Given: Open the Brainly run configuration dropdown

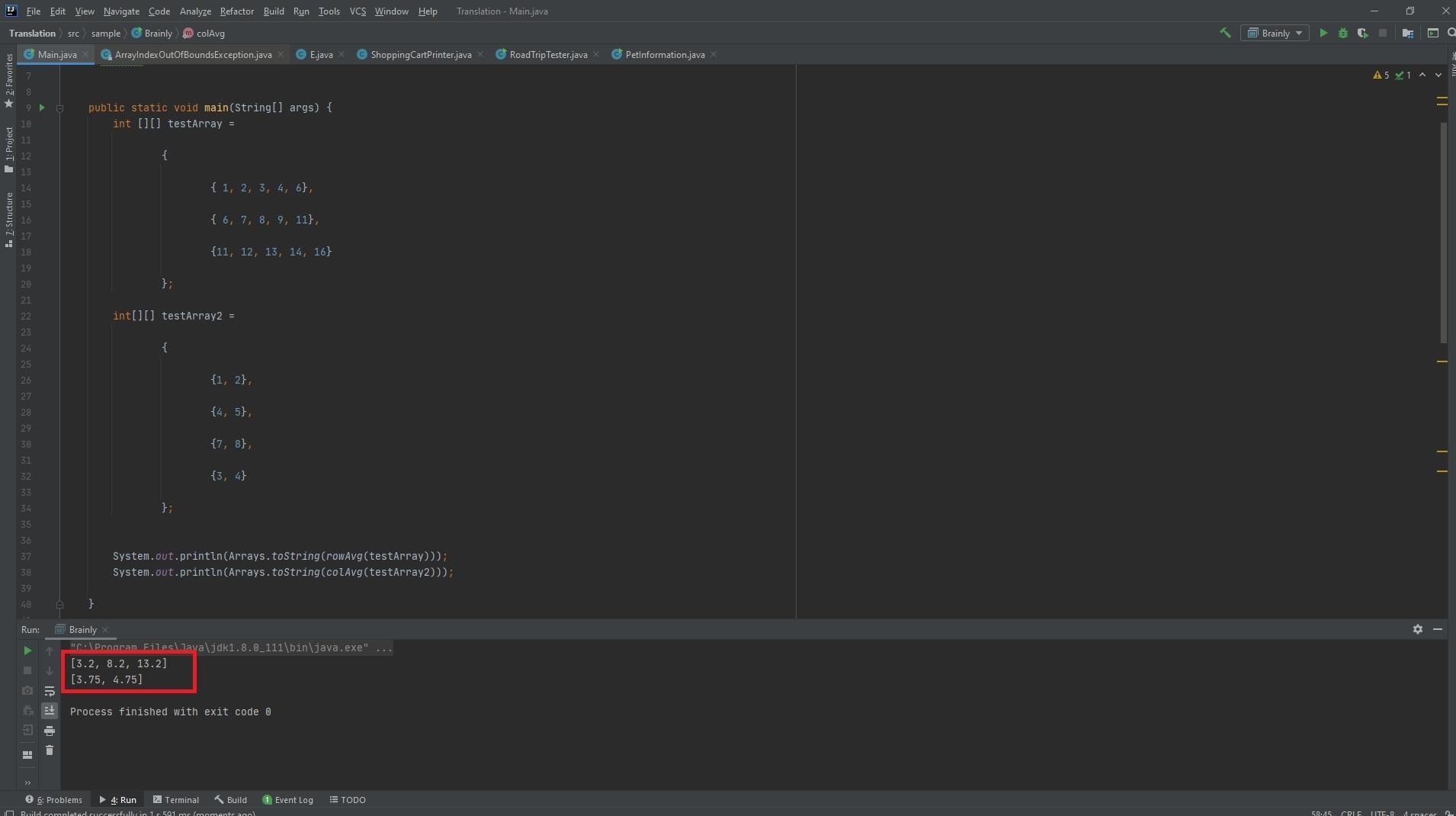Looking at the screenshot, I should 1275,33.
